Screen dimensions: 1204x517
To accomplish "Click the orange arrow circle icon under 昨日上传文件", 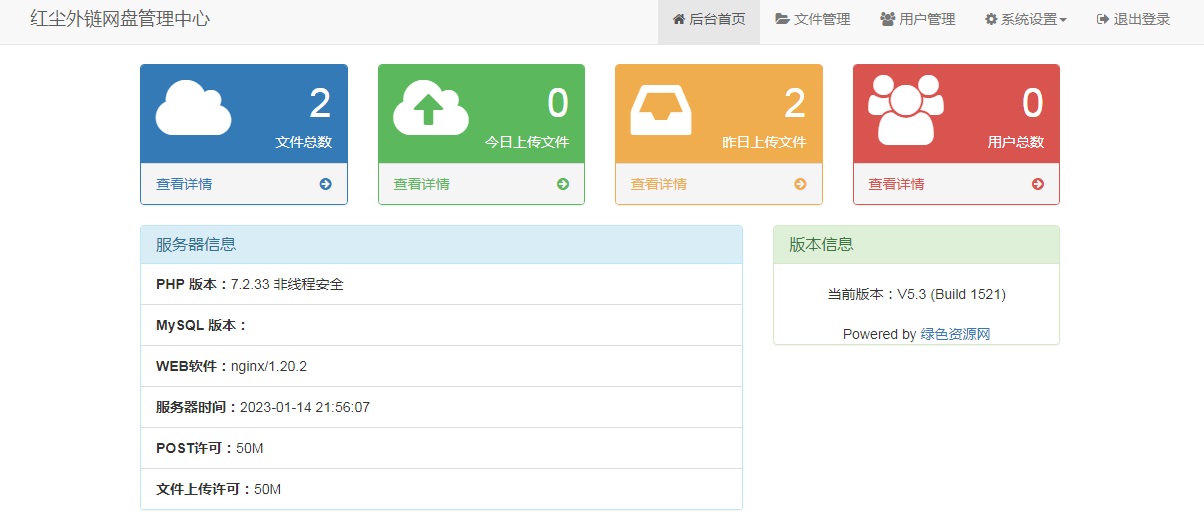I will tap(800, 184).
